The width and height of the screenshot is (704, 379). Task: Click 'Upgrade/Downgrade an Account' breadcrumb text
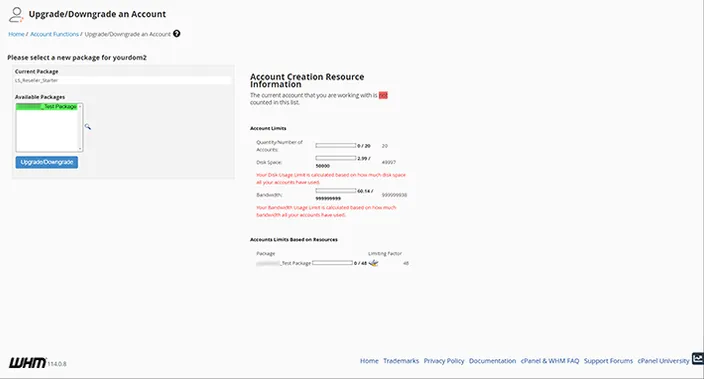(128, 34)
